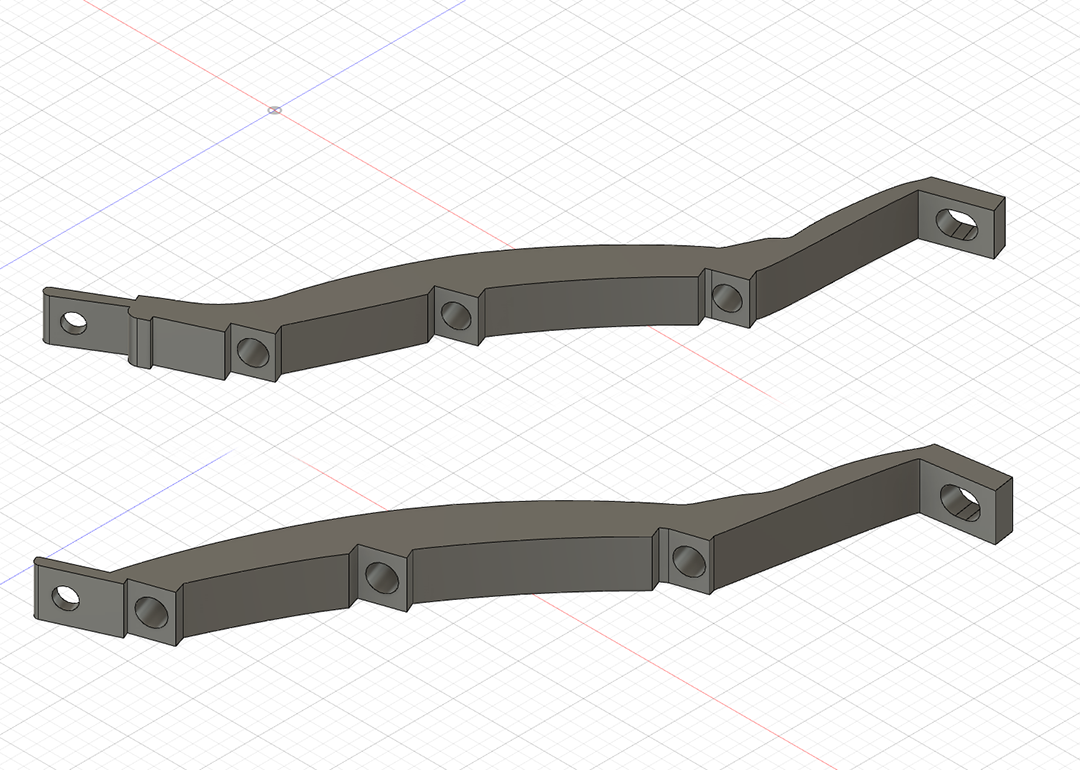This screenshot has height=770, width=1080.
Task: Click the small hole on upper bracket's left tab
Action: [x=74, y=323]
